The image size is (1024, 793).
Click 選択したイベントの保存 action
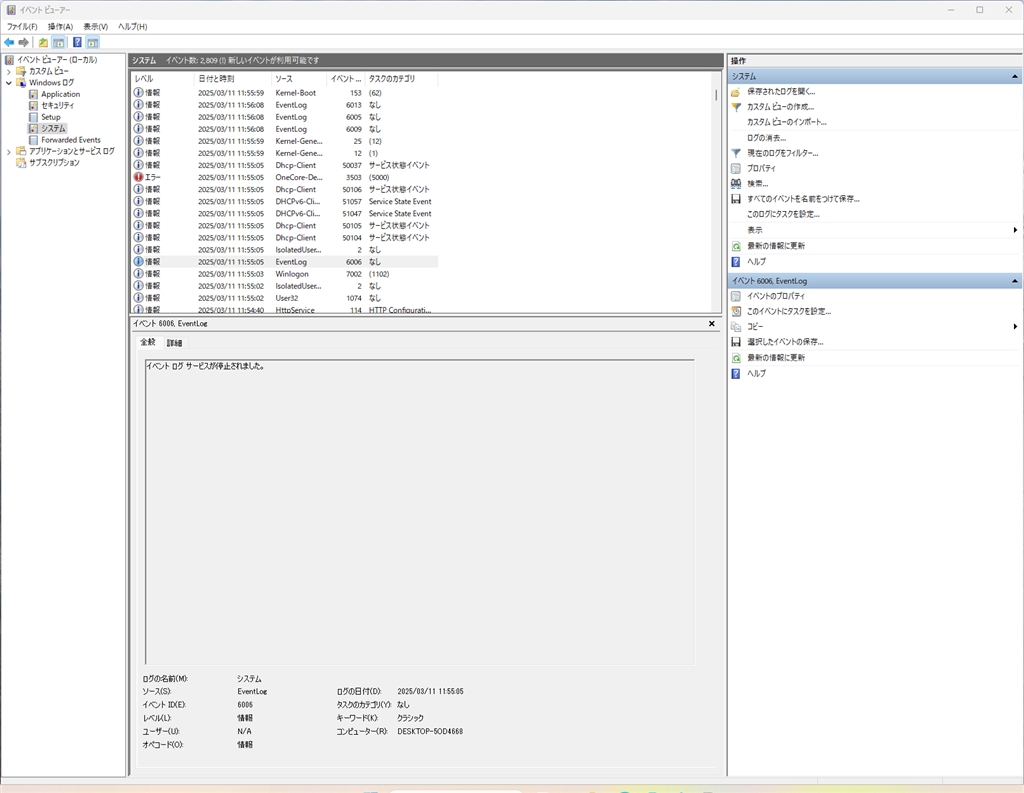[785, 342]
